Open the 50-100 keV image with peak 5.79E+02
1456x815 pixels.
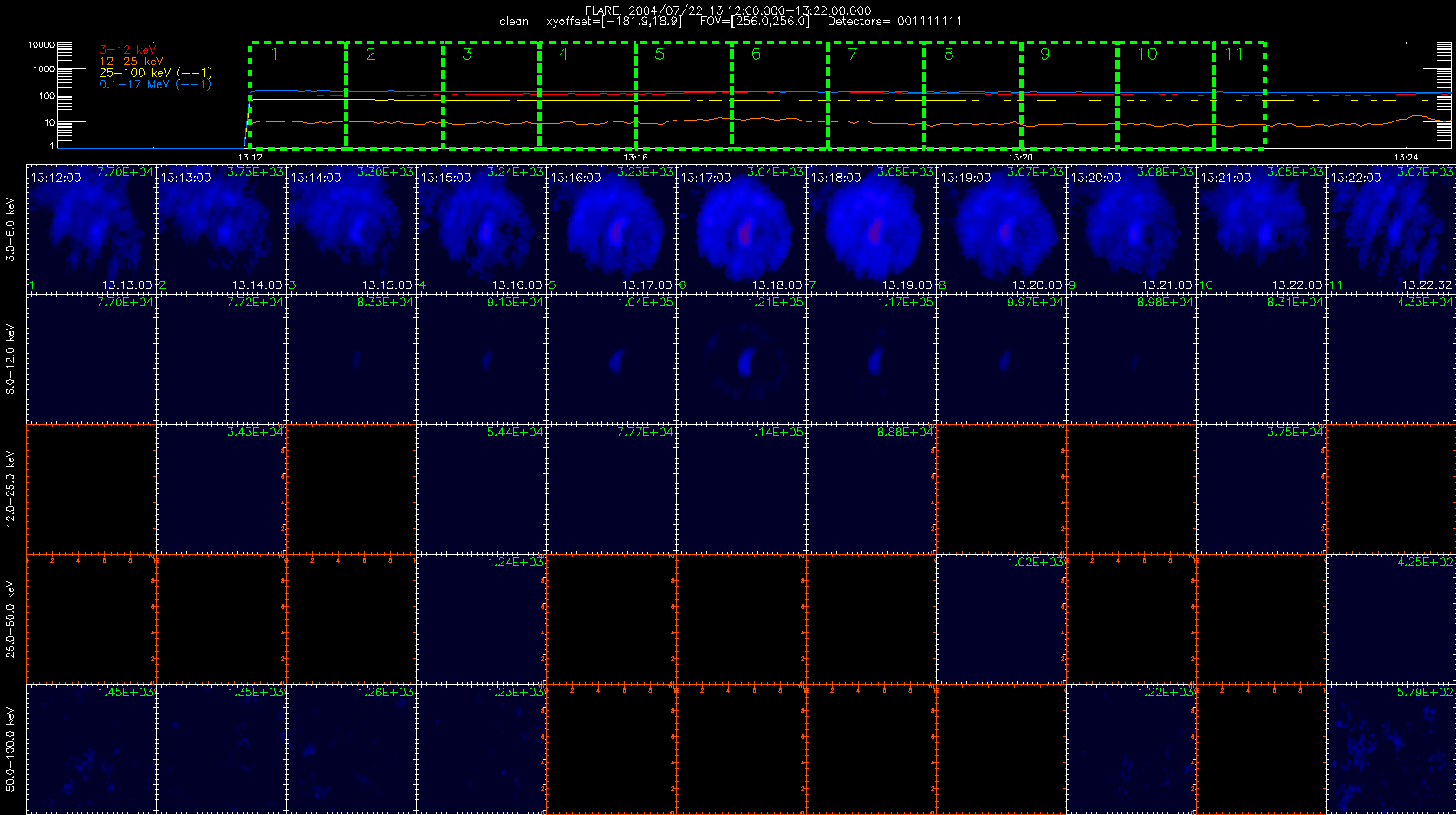coord(1391,749)
